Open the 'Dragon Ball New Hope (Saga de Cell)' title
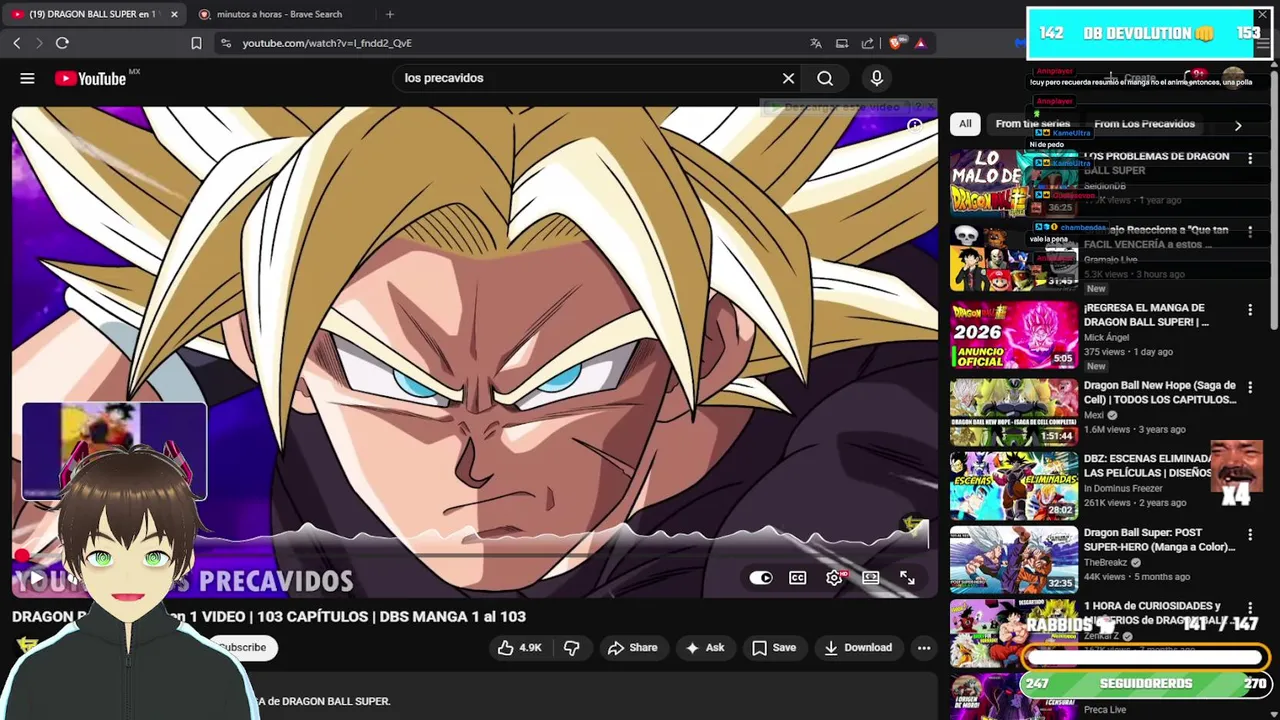This screenshot has width=1280, height=720. point(1160,392)
